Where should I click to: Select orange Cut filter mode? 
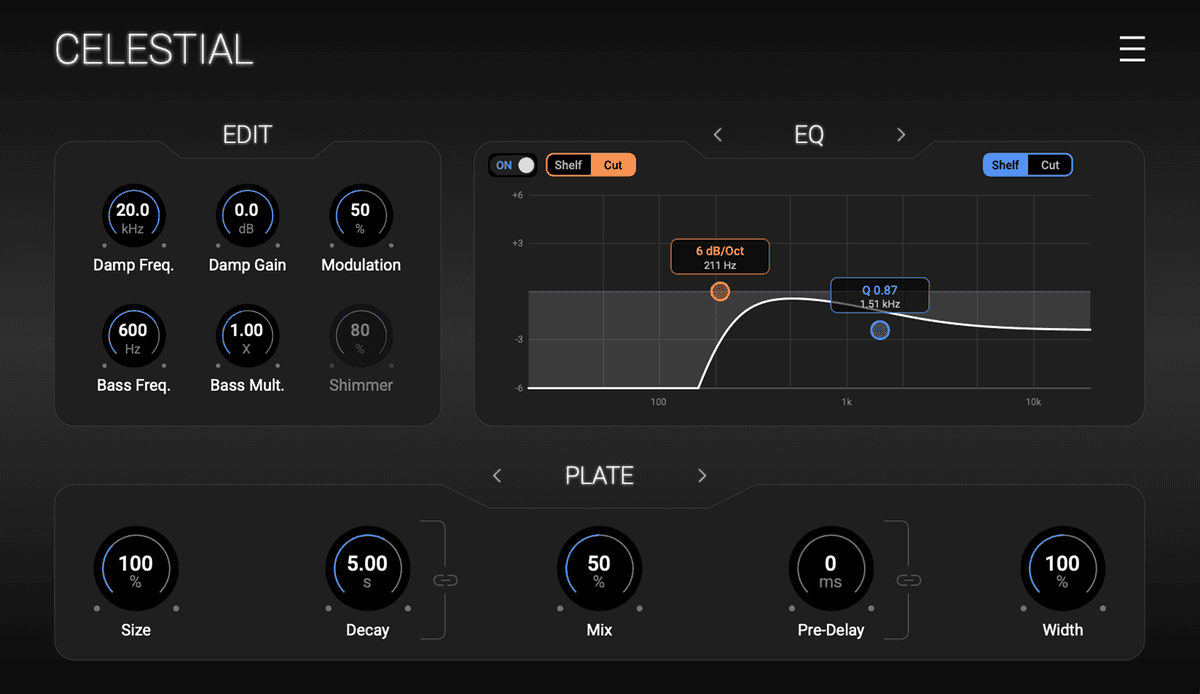click(613, 165)
